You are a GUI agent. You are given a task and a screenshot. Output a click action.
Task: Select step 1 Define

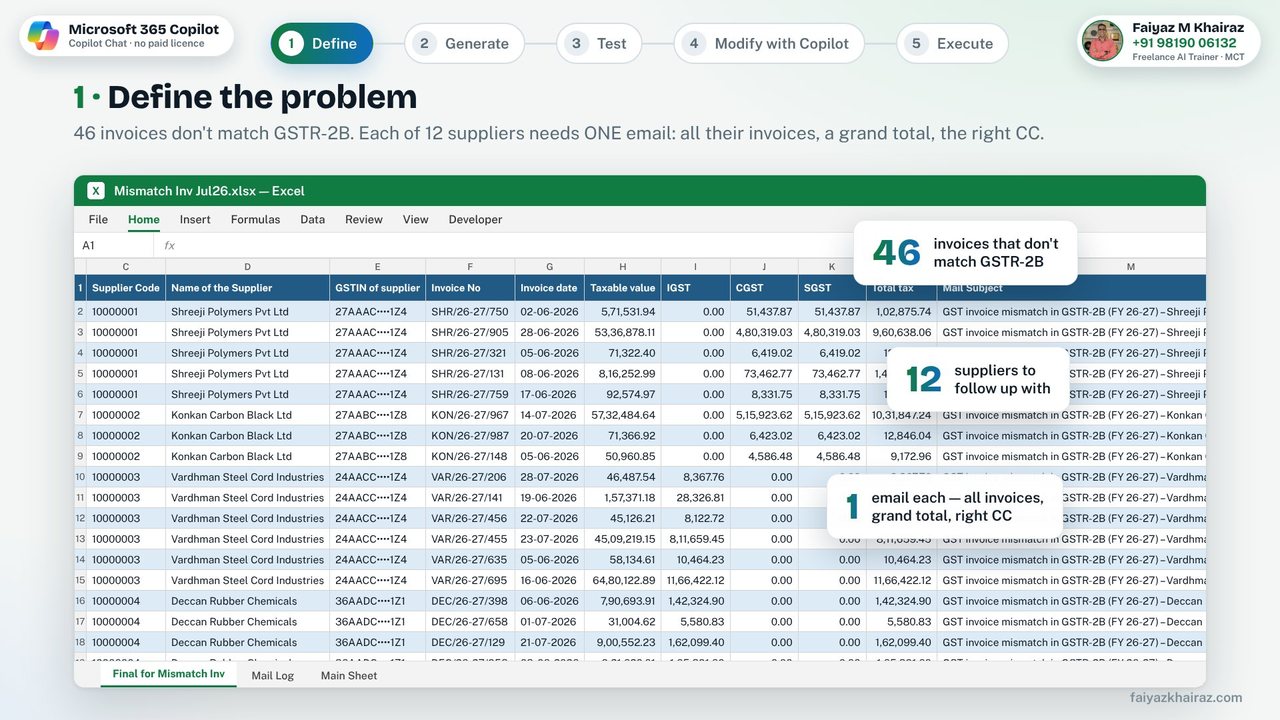point(322,43)
